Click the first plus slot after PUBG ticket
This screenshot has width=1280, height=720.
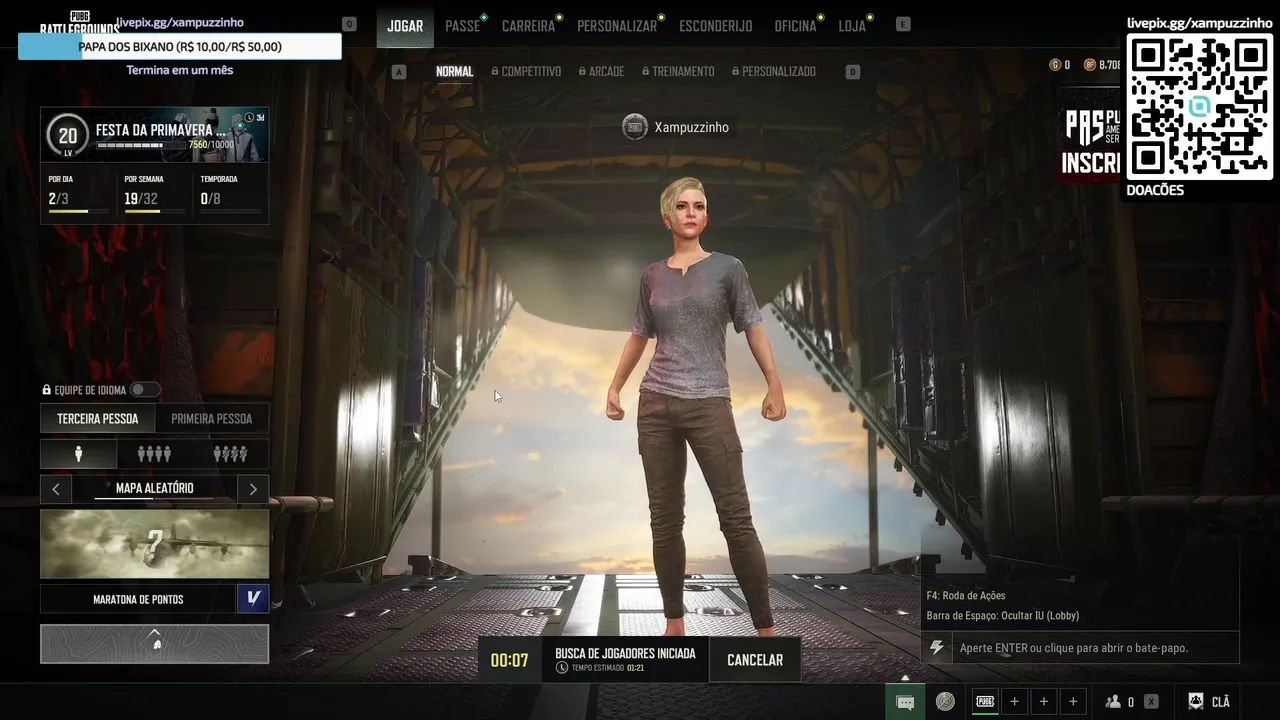coord(1014,702)
